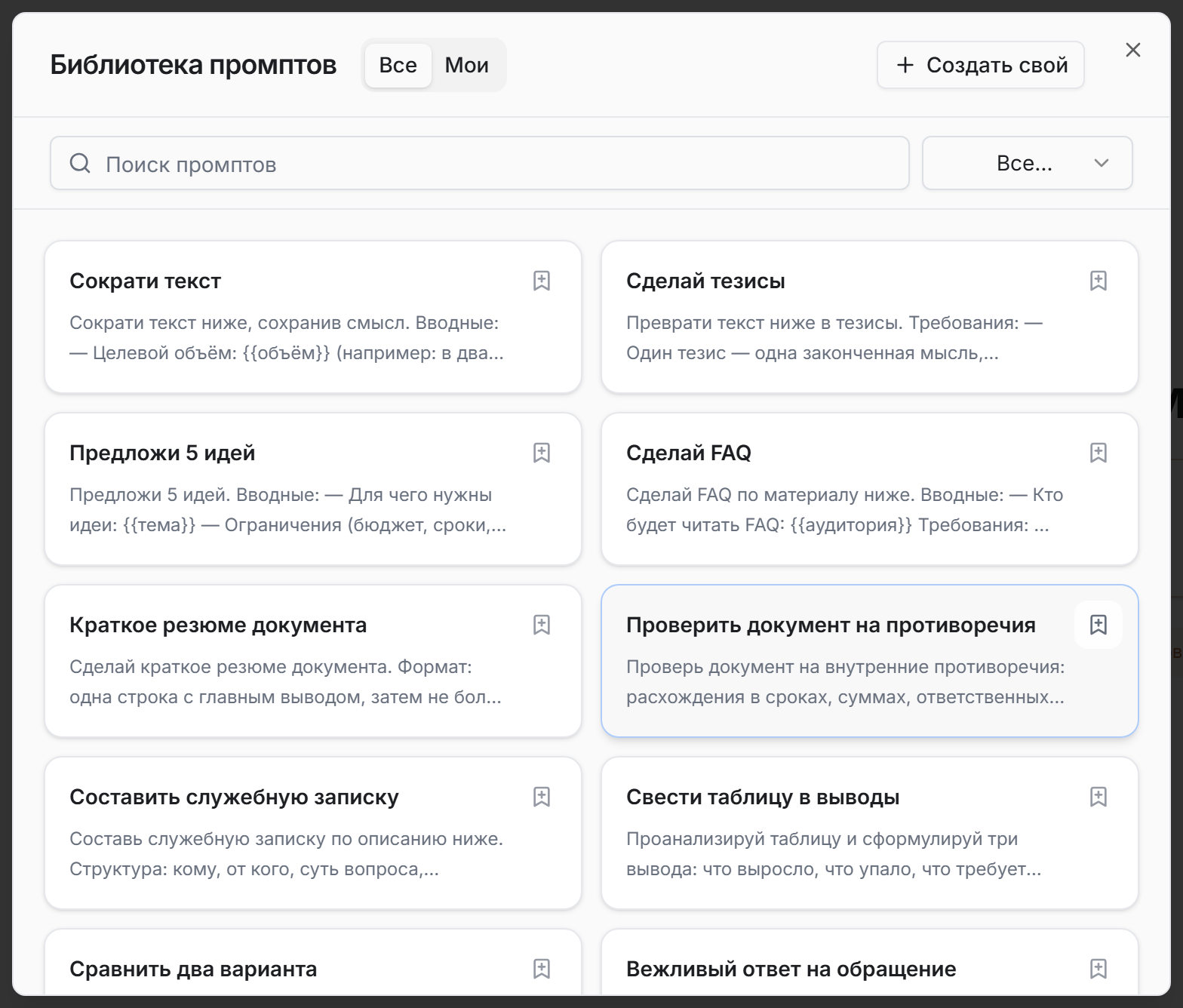
Task: Select the "Предложи 5 идей" card
Action: tap(313, 489)
